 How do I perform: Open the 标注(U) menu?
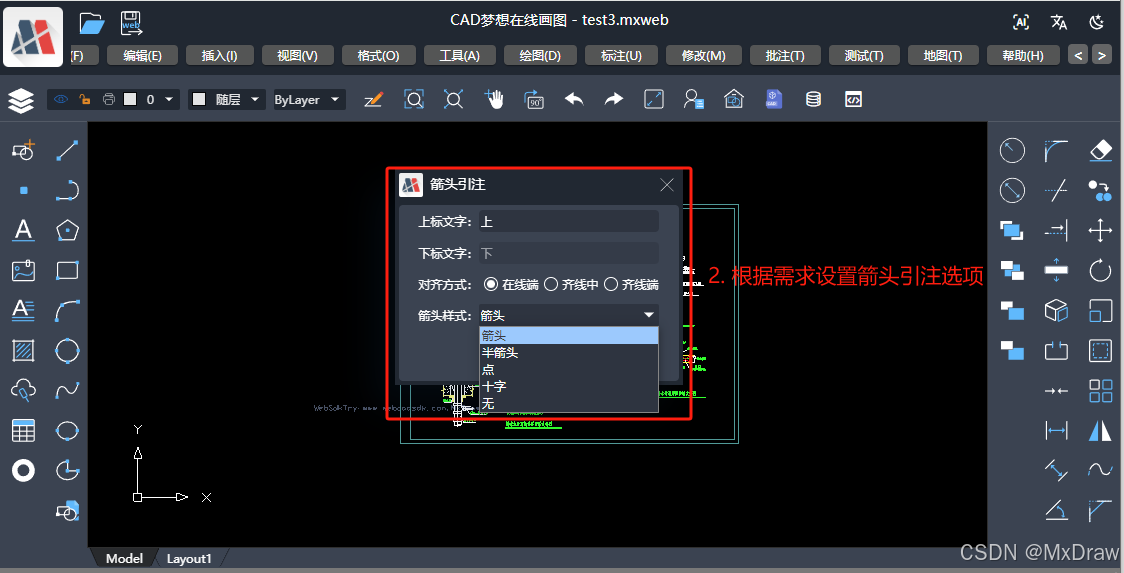click(x=621, y=55)
